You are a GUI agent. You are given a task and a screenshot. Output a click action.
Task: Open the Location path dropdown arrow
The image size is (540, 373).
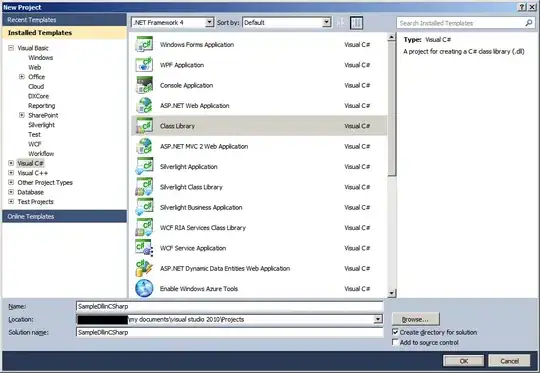[378, 319]
